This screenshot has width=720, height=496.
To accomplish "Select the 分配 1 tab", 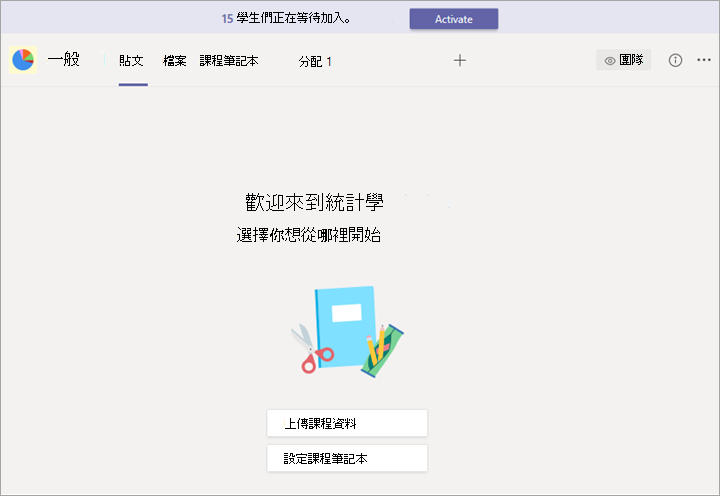I will [x=315, y=61].
